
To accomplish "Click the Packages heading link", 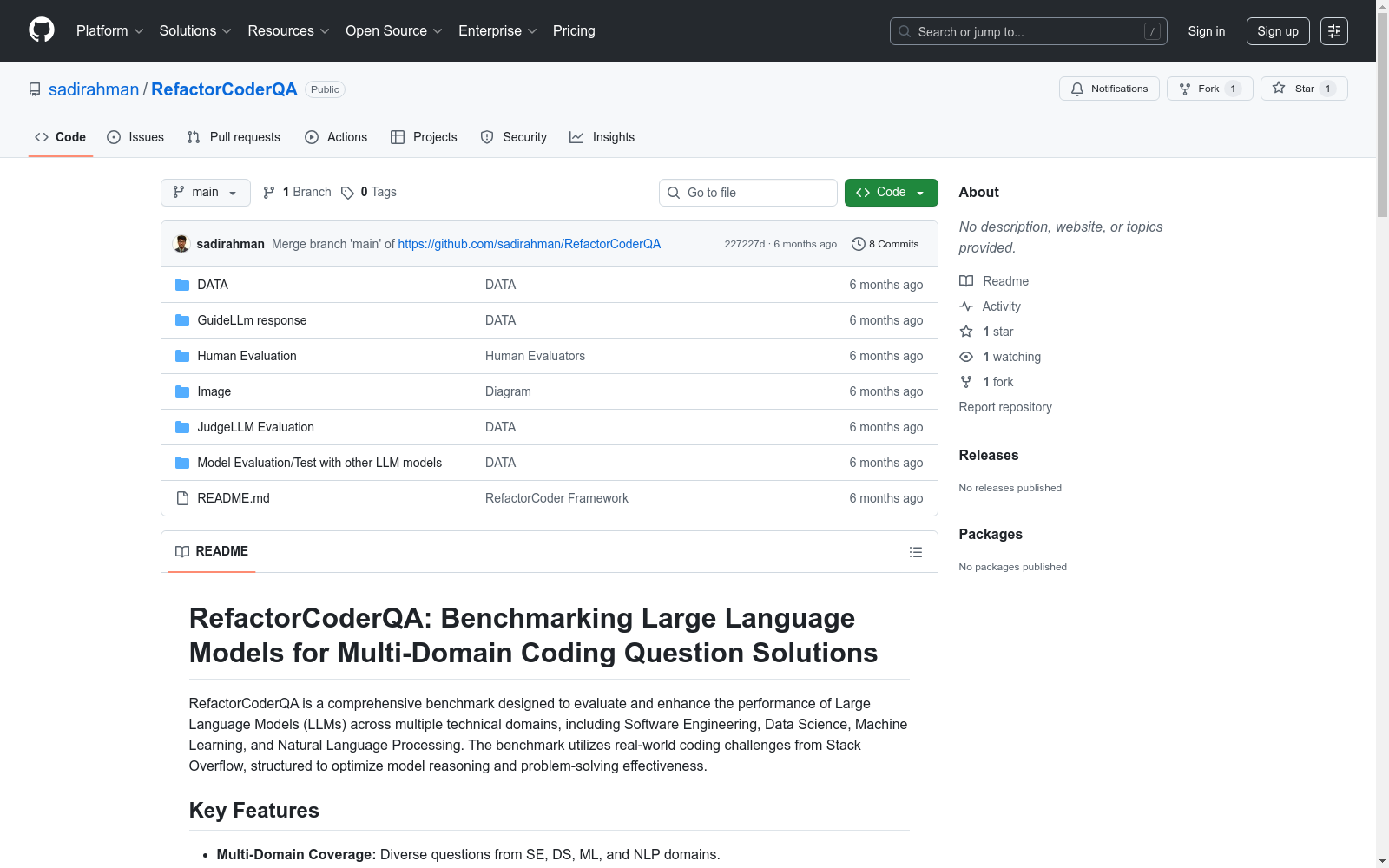I will point(991,534).
